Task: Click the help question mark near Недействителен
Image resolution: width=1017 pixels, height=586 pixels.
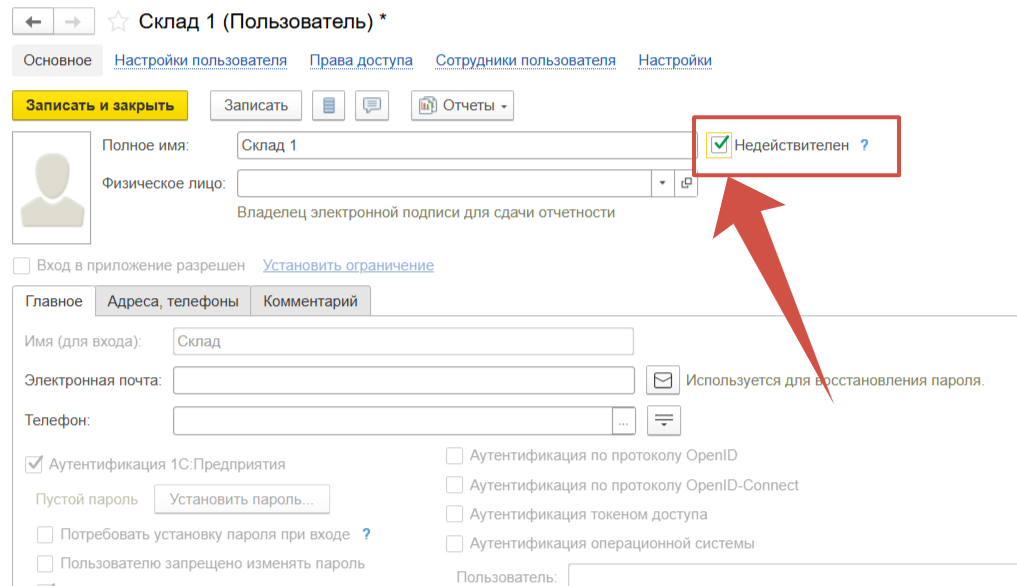Action: (x=865, y=145)
